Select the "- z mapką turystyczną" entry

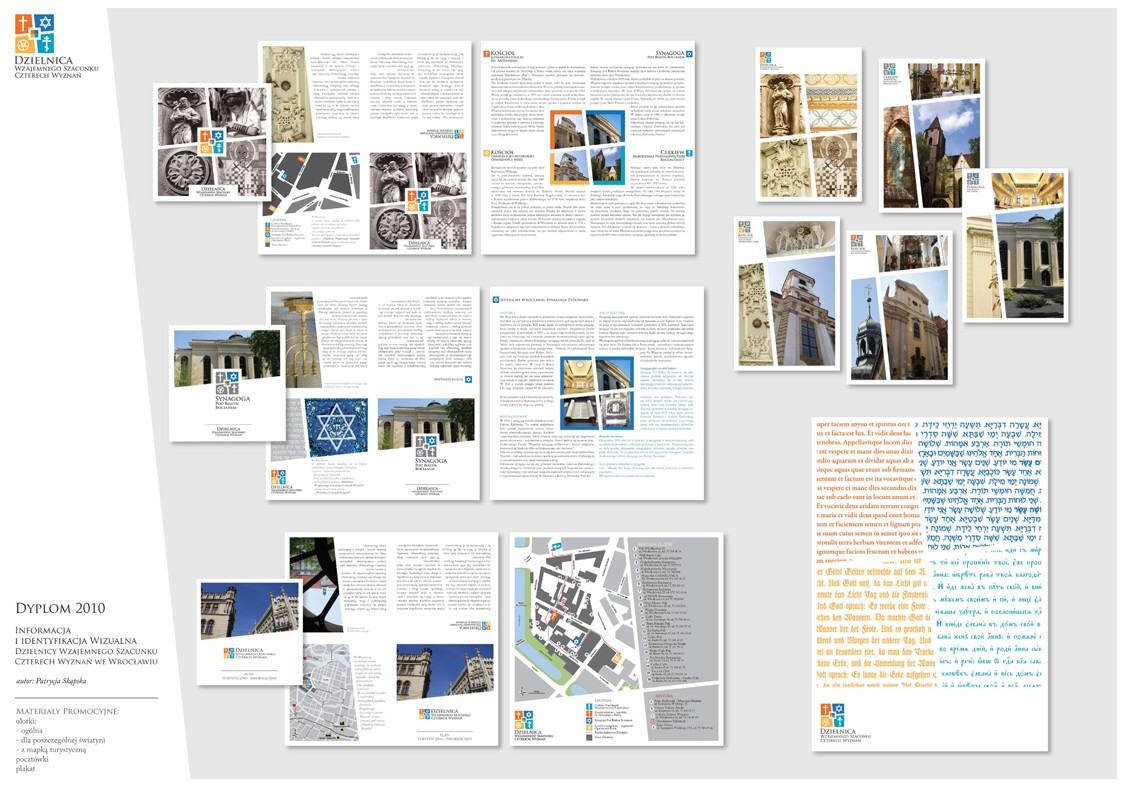tap(50, 749)
